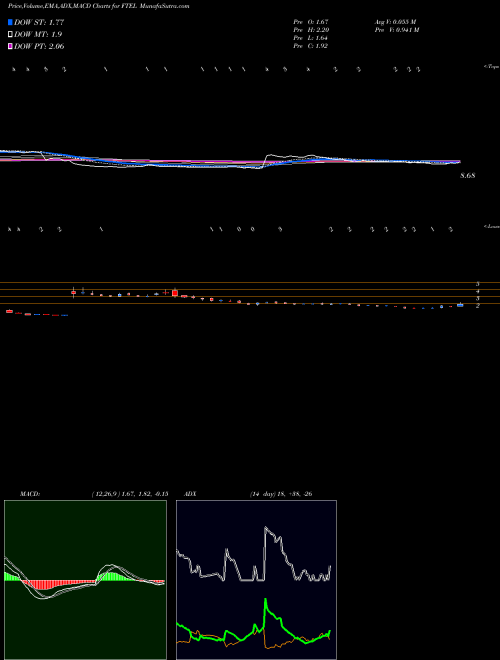The height and width of the screenshot is (660, 500).
Task: Open the ADX indicator chart
Action: click(x=256, y=580)
